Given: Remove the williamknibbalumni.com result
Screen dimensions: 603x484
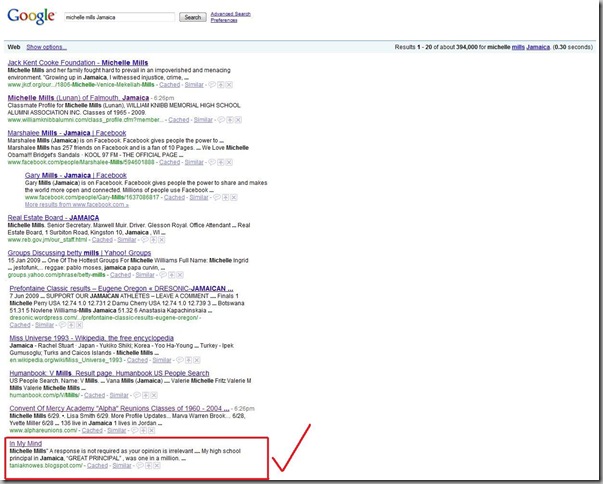Looking at the screenshot, I should click(238, 120).
